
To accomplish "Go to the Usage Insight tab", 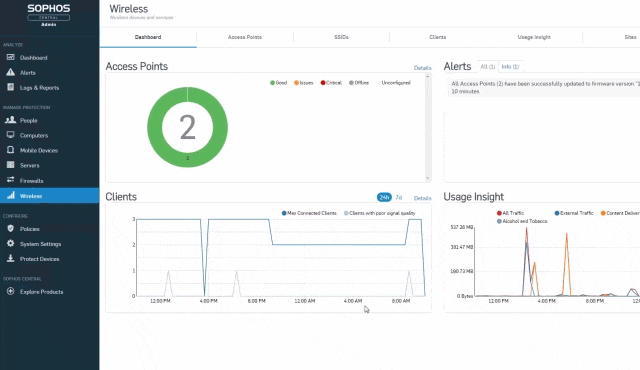I will (534, 37).
